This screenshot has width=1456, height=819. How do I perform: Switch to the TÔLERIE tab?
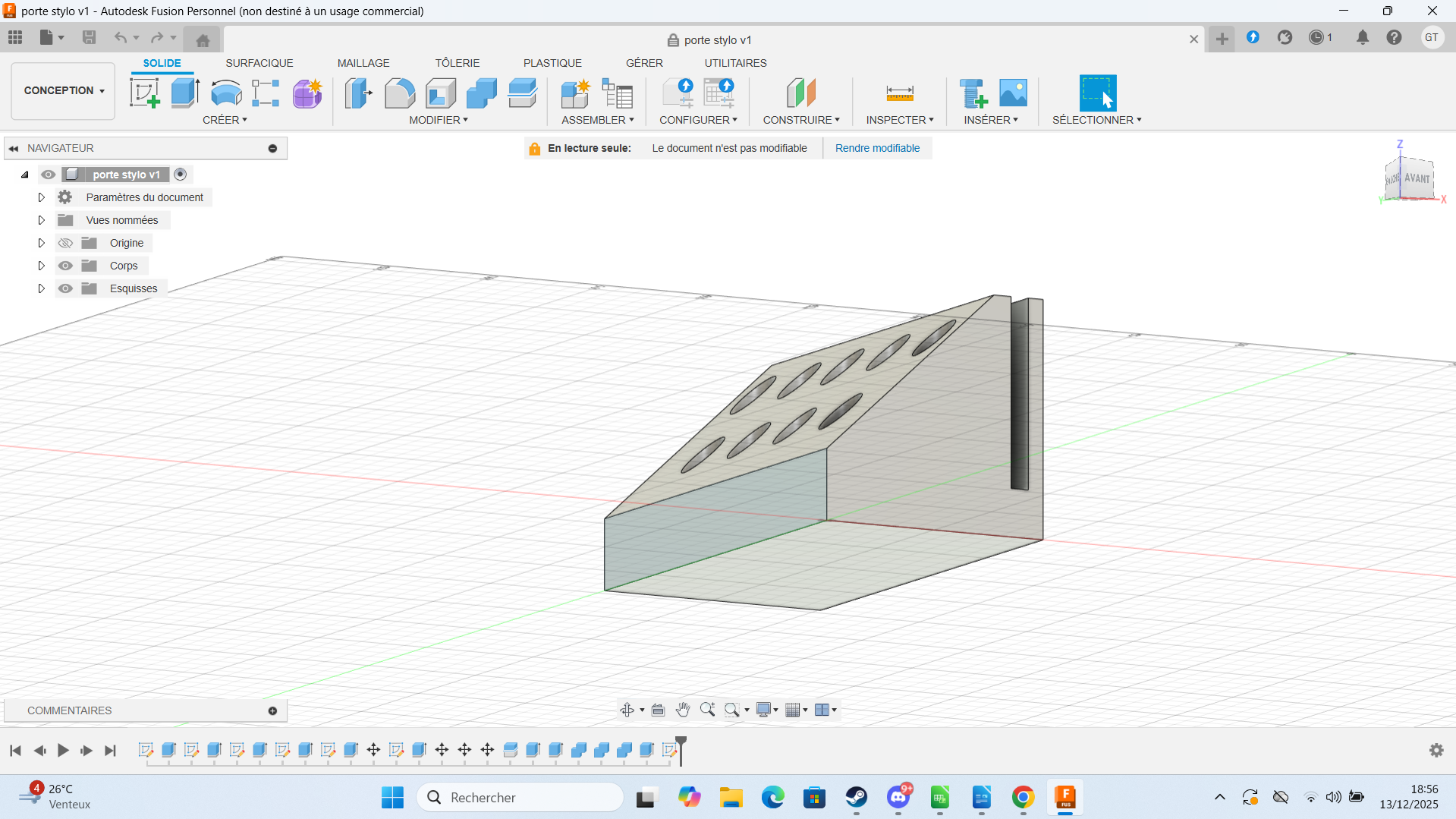tap(457, 63)
